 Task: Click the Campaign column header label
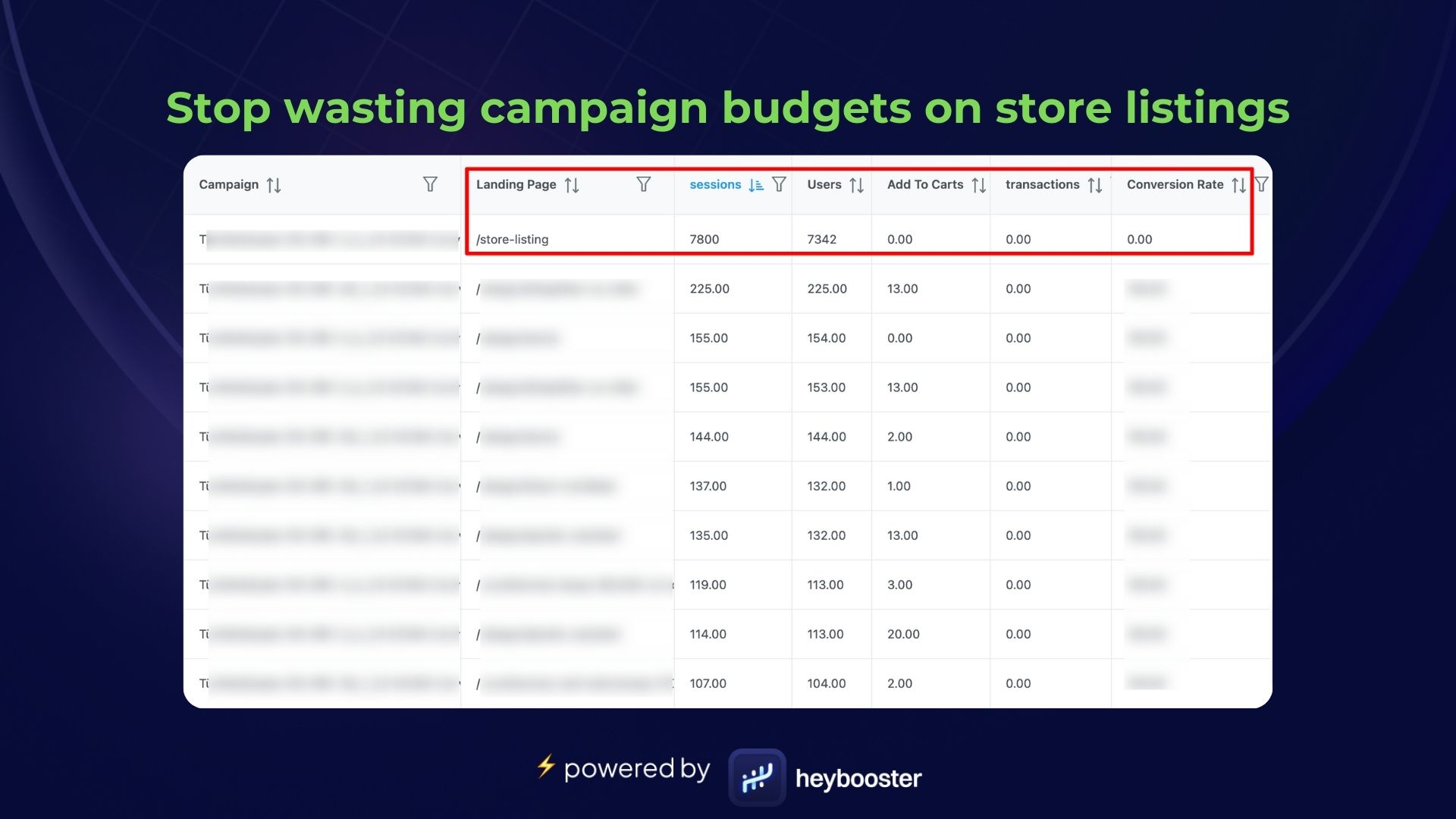click(228, 184)
